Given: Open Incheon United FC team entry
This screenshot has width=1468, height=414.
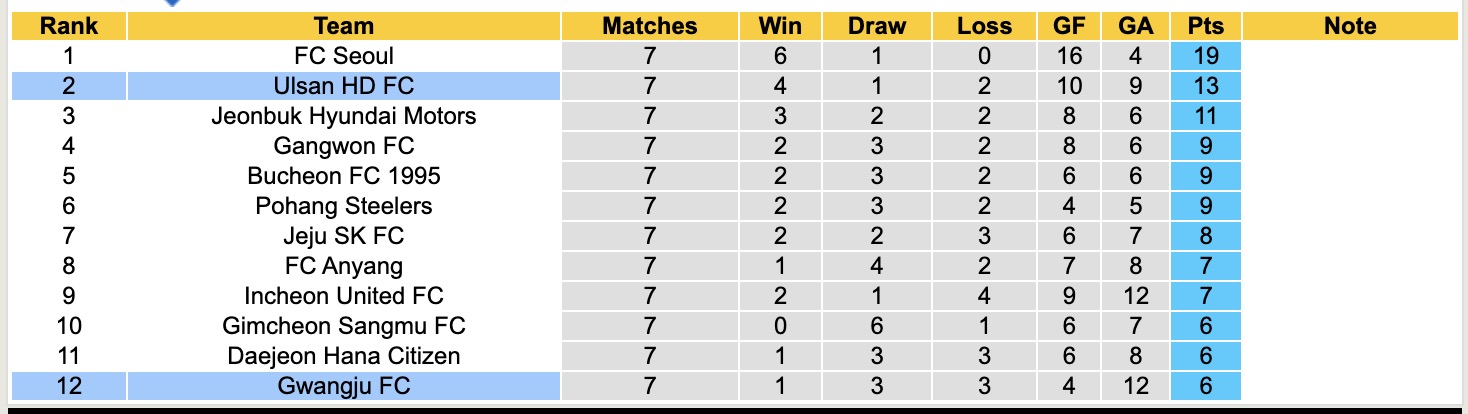Looking at the screenshot, I should (x=343, y=296).
